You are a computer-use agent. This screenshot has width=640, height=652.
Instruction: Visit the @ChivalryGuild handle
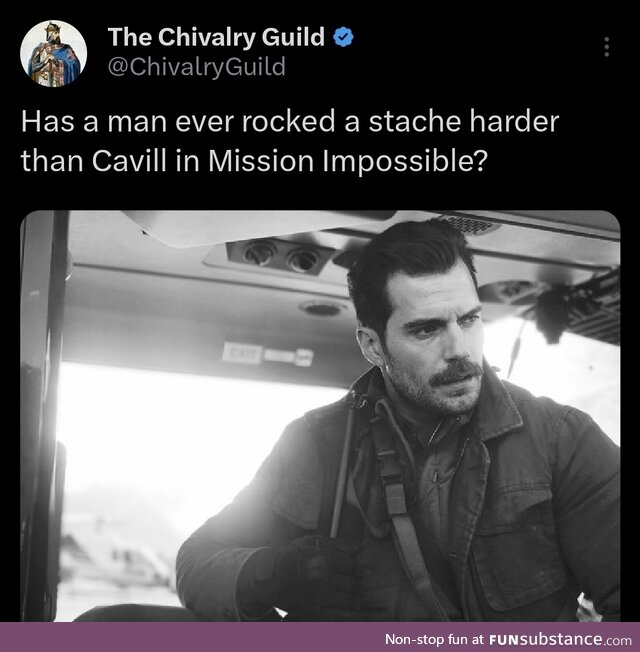click(x=197, y=67)
